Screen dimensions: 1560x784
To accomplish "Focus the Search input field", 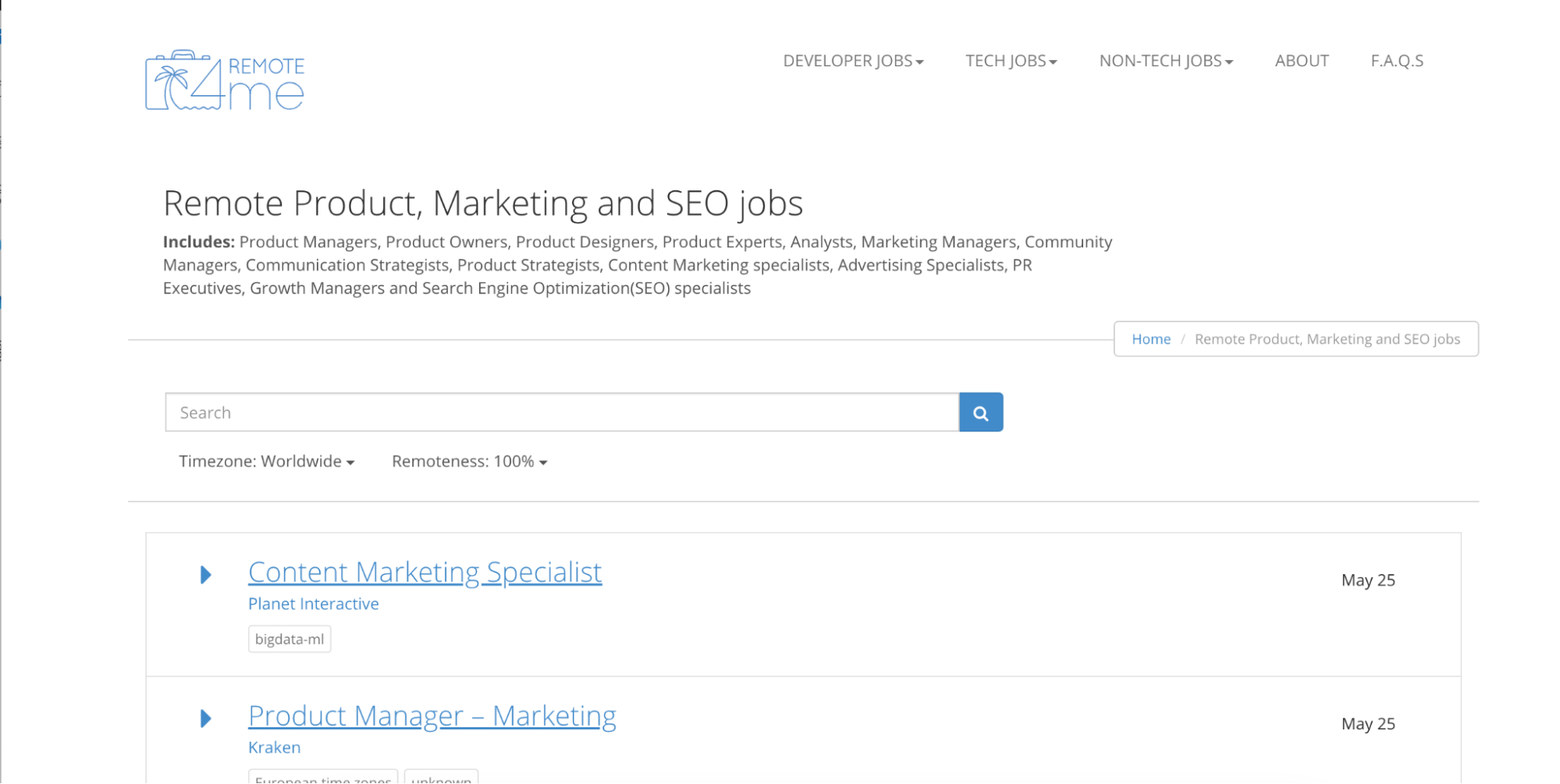I will pyautogui.click(x=562, y=413).
